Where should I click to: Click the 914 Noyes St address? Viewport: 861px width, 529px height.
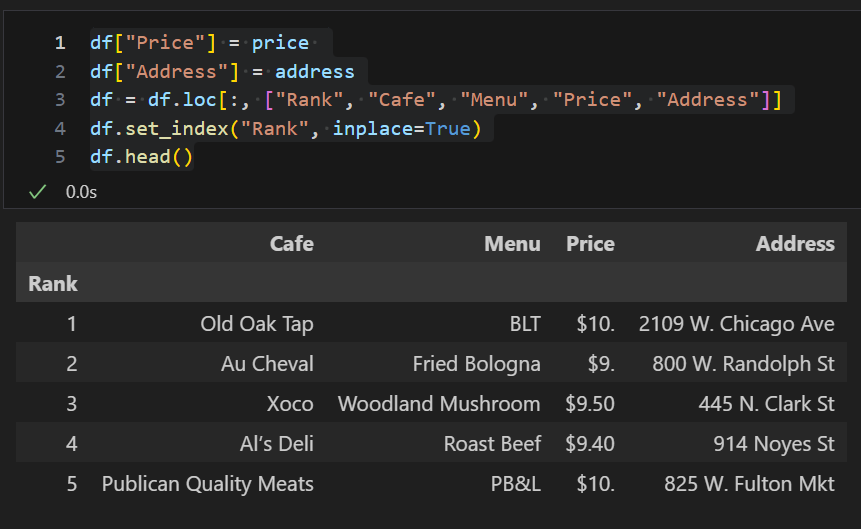point(774,444)
